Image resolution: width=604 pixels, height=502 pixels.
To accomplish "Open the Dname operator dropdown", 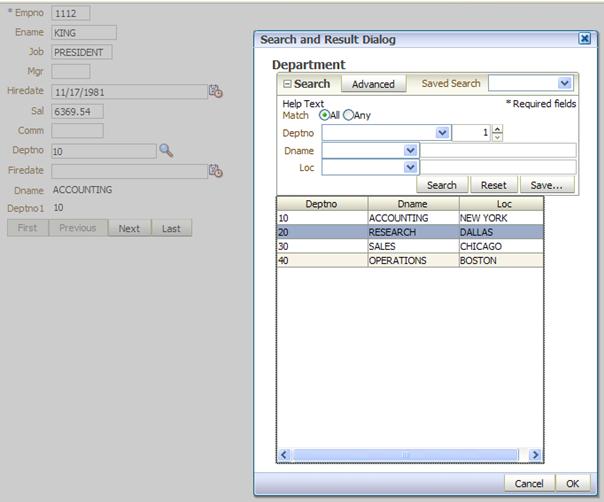I will [x=410, y=151].
